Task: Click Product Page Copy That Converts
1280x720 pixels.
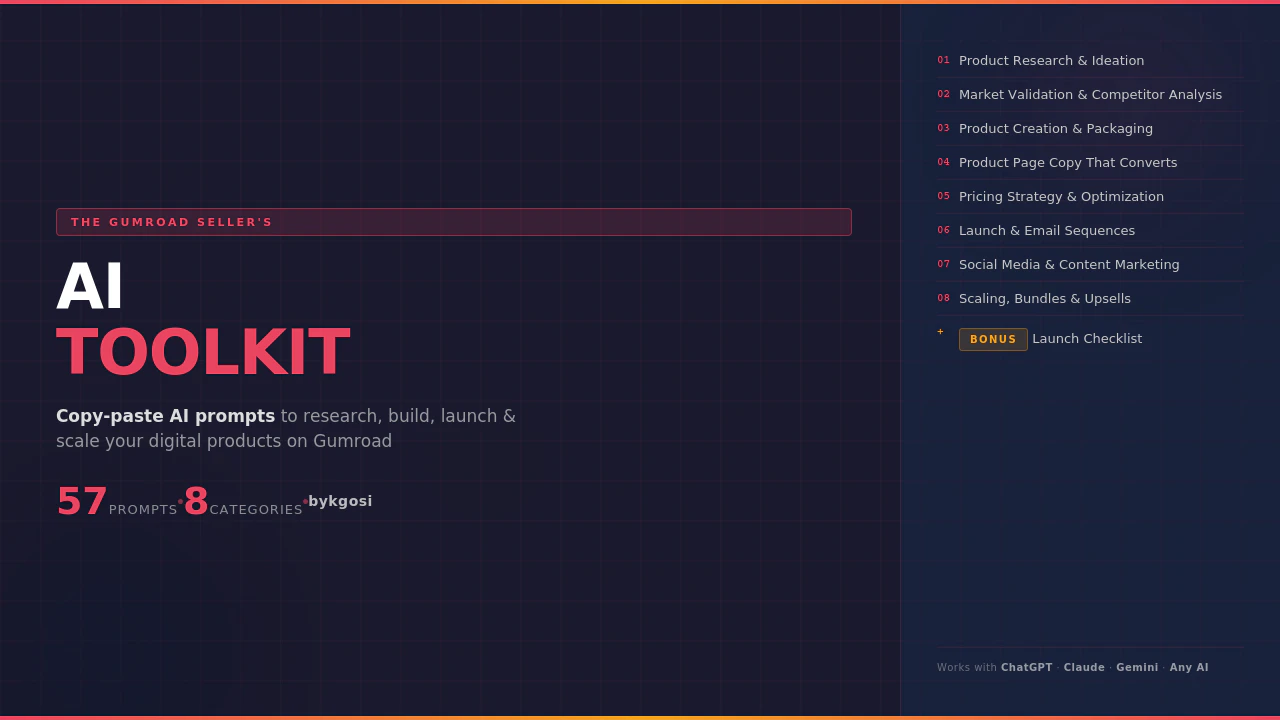Action: (1068, 162)
